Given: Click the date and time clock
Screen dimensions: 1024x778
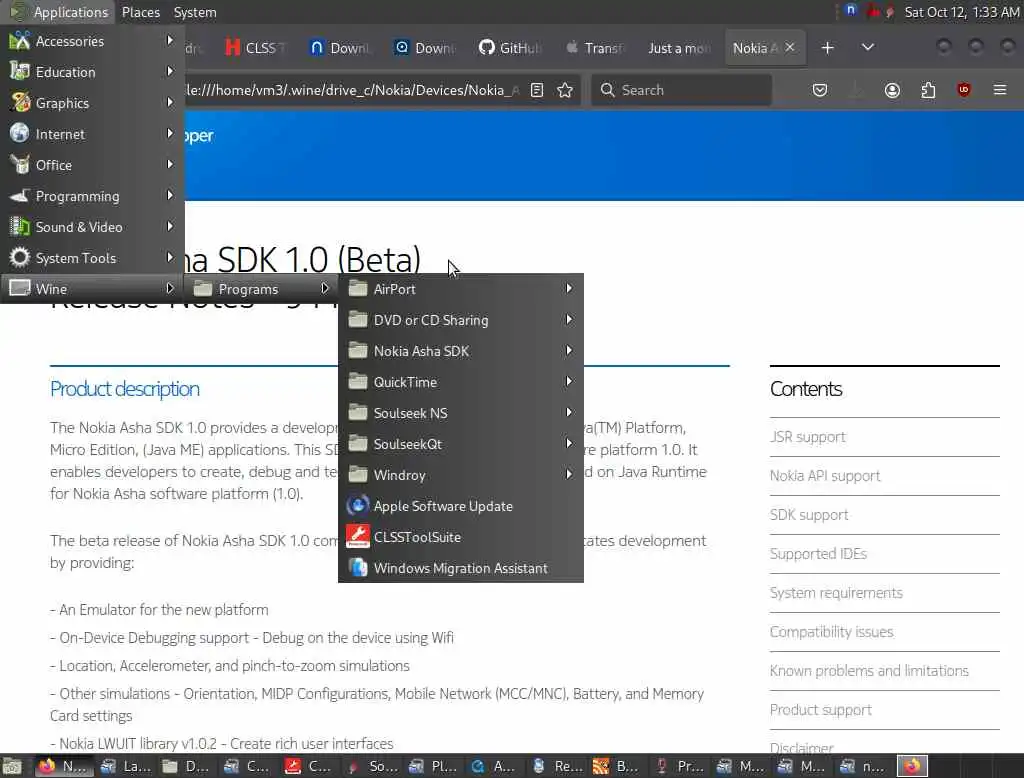Looking at the screenshot, I should [x=961, y=12].
